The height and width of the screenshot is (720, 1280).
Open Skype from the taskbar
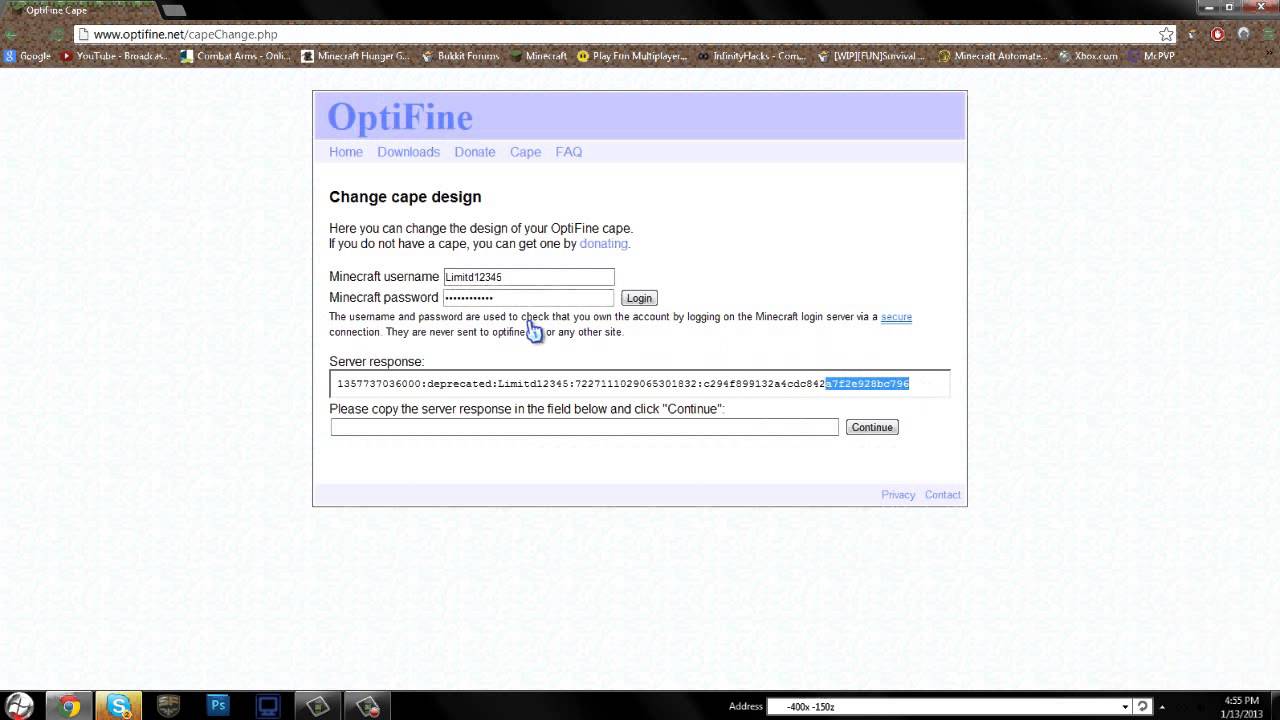[119, 706]
